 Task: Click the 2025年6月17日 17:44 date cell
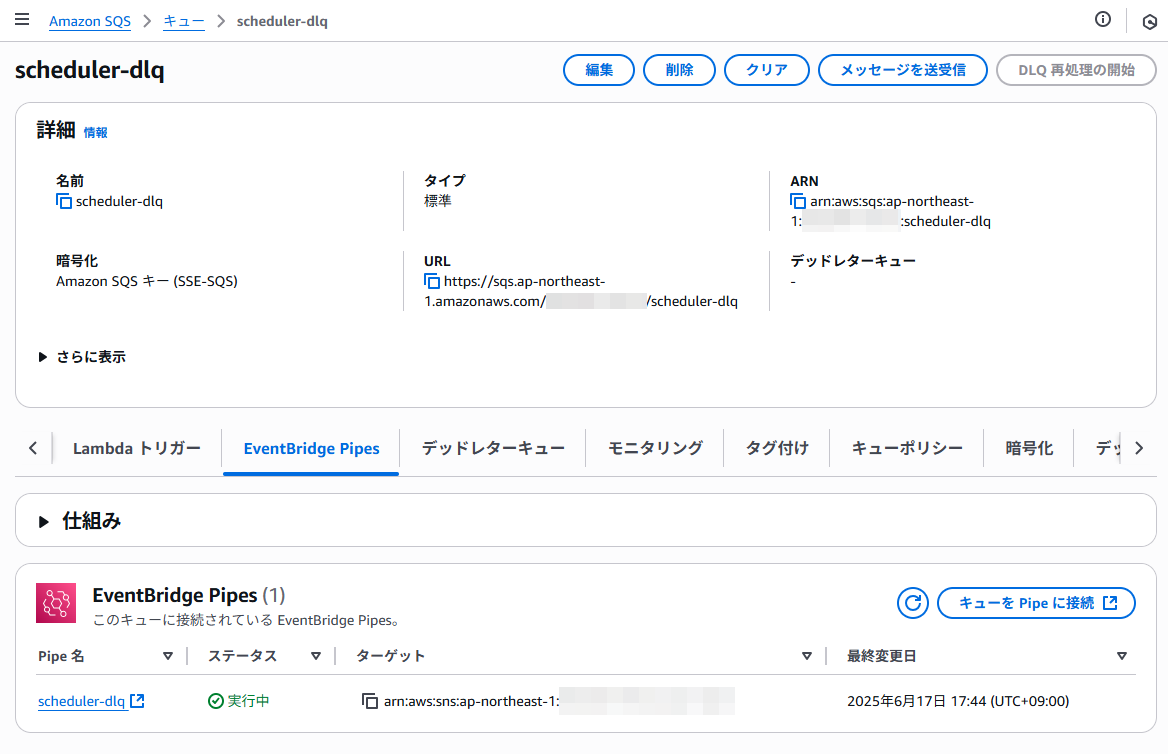click(x=958, y=701)
